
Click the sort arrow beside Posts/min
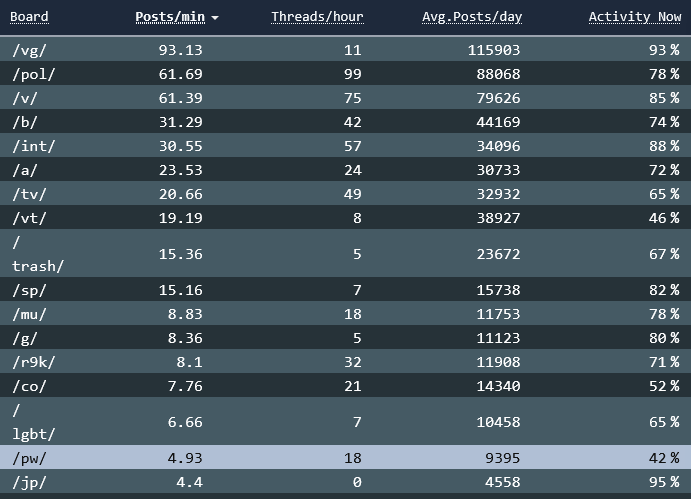click(x=215, y=18)
